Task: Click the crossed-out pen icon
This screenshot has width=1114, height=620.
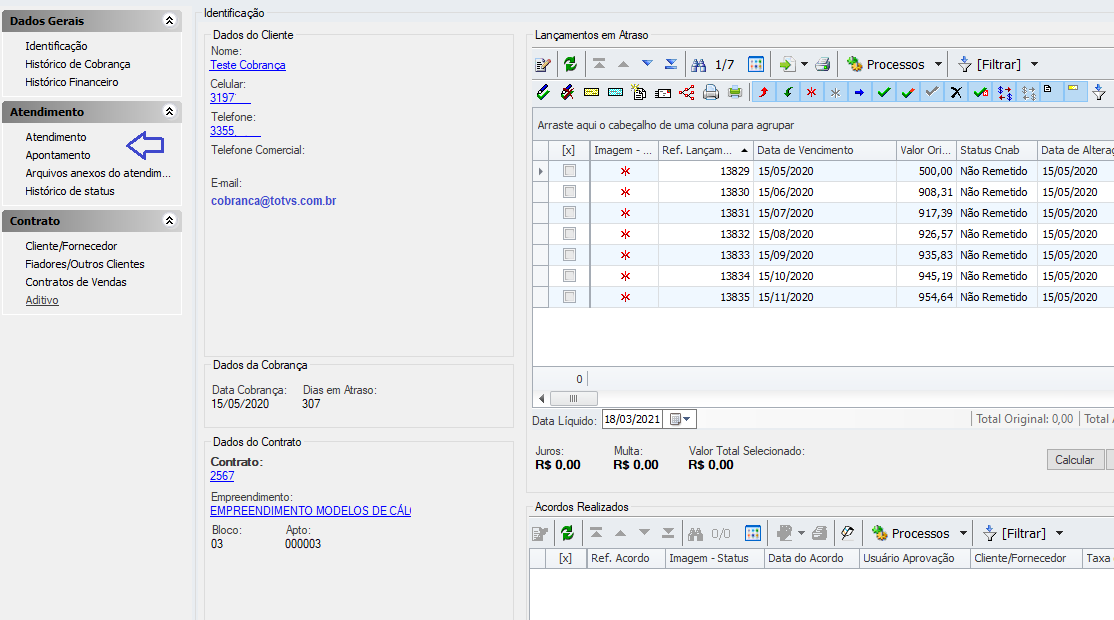Action: click(x=567, y=92)
